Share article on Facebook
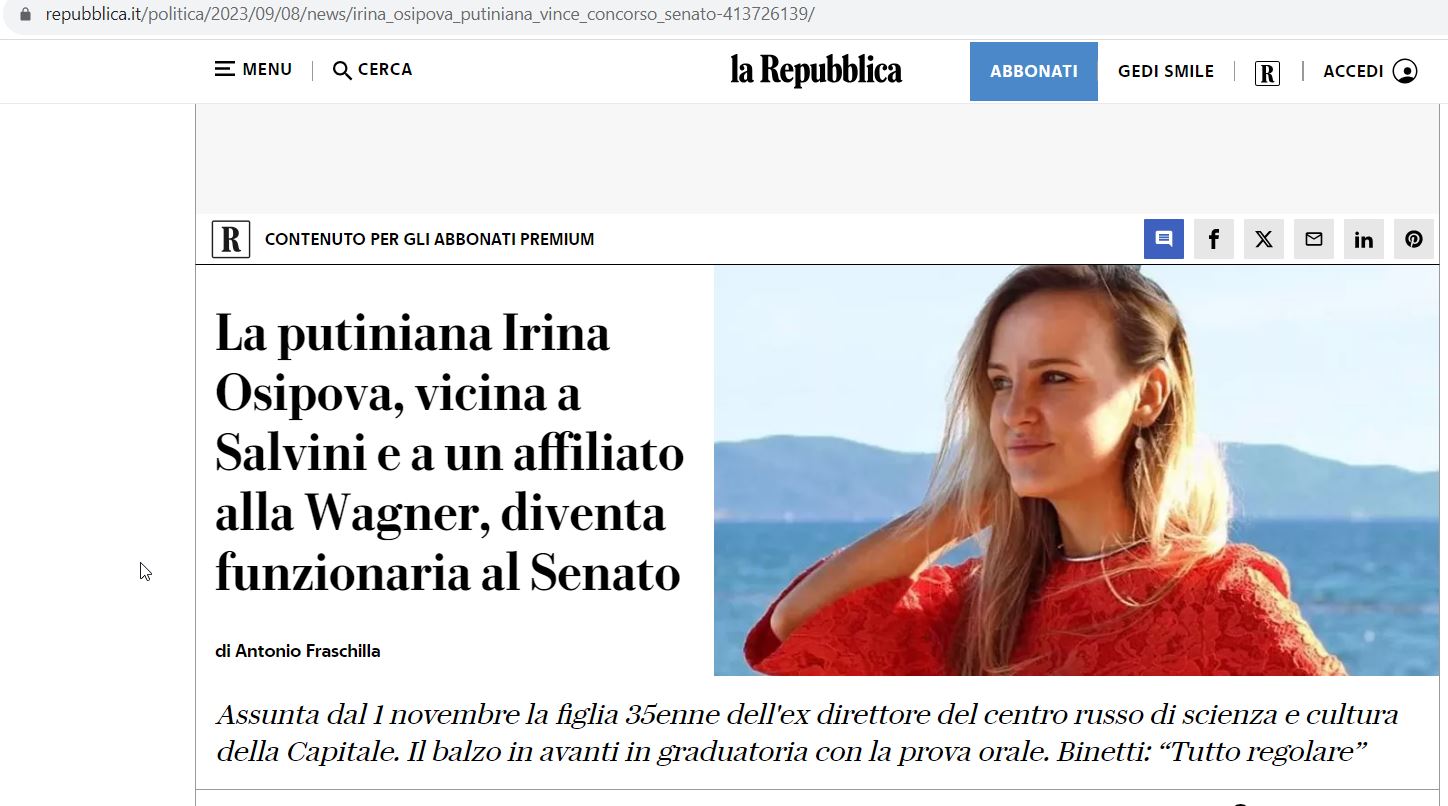 click(x=1214, y=239)
